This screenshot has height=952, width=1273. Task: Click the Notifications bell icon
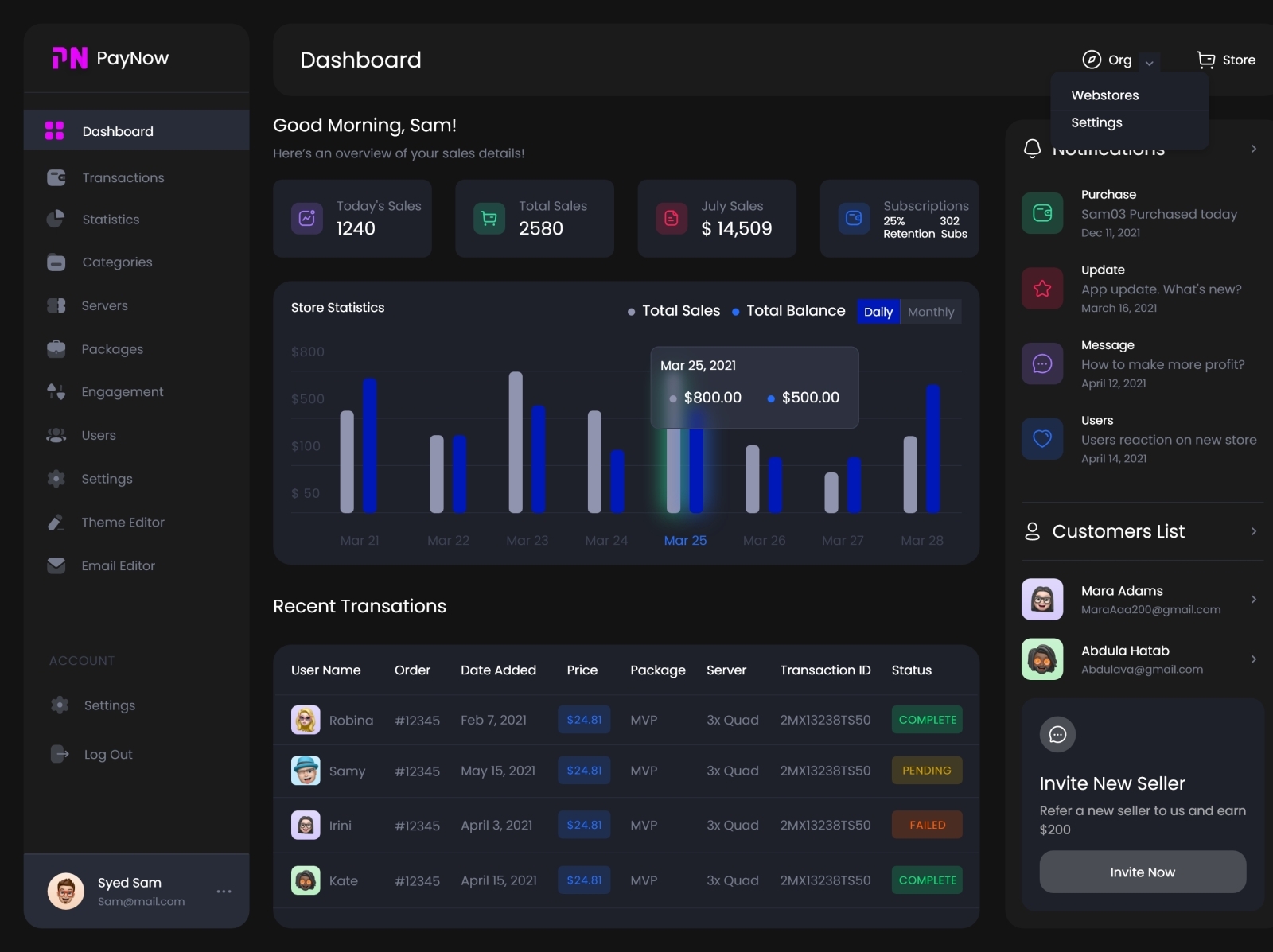[1033, 148]
